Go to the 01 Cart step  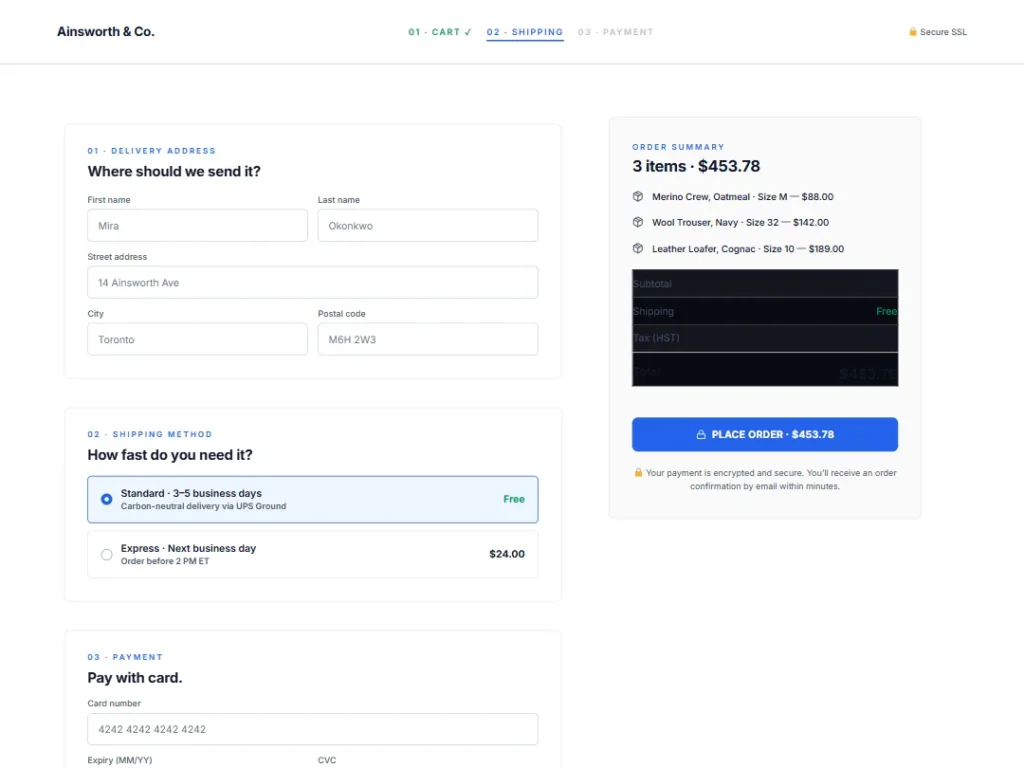pyautogui.click(x=440, y=32)
